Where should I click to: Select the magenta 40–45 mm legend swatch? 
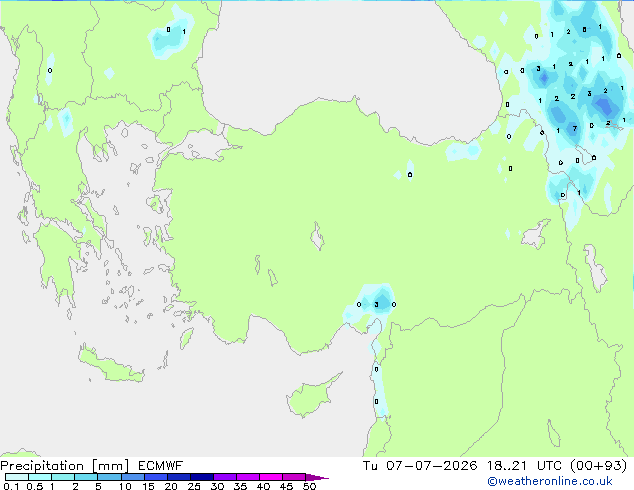pos(271,477)
